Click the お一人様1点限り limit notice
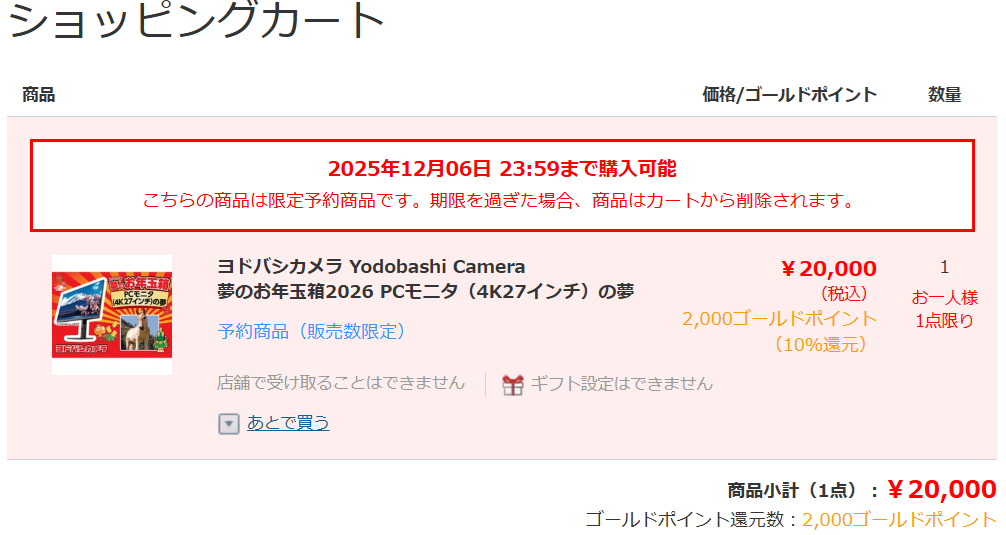 click(x=944, y=309)
